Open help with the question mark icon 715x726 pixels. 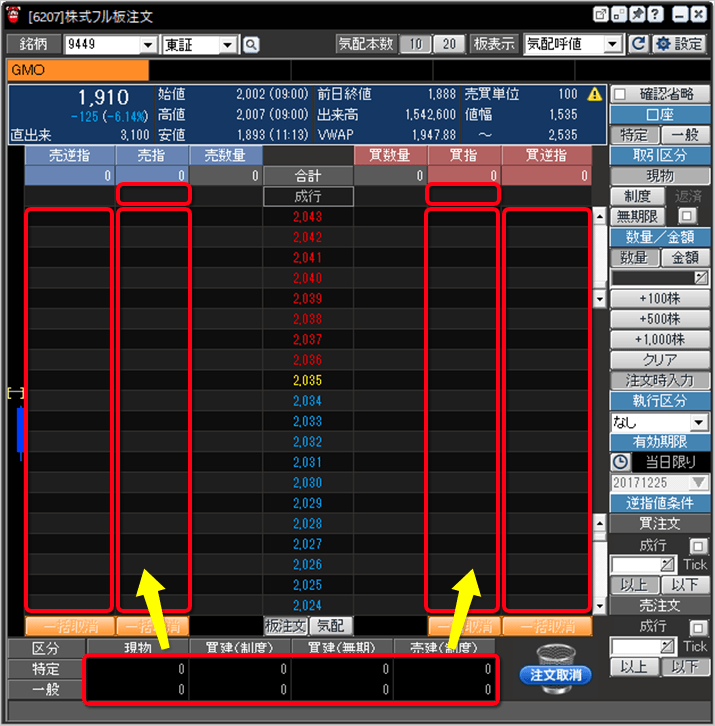pos(655,14)
